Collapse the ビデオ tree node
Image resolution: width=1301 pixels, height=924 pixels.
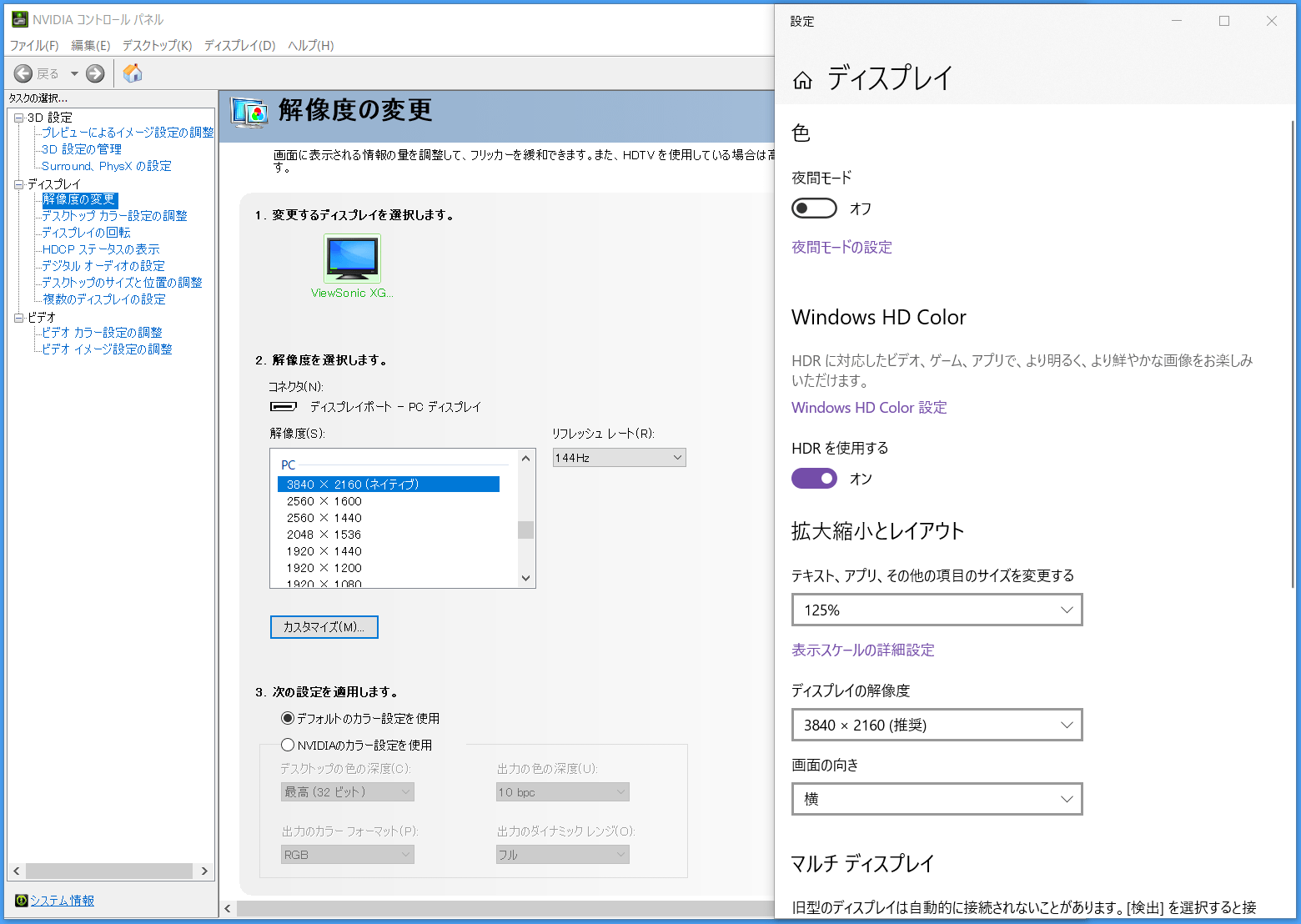19,318
